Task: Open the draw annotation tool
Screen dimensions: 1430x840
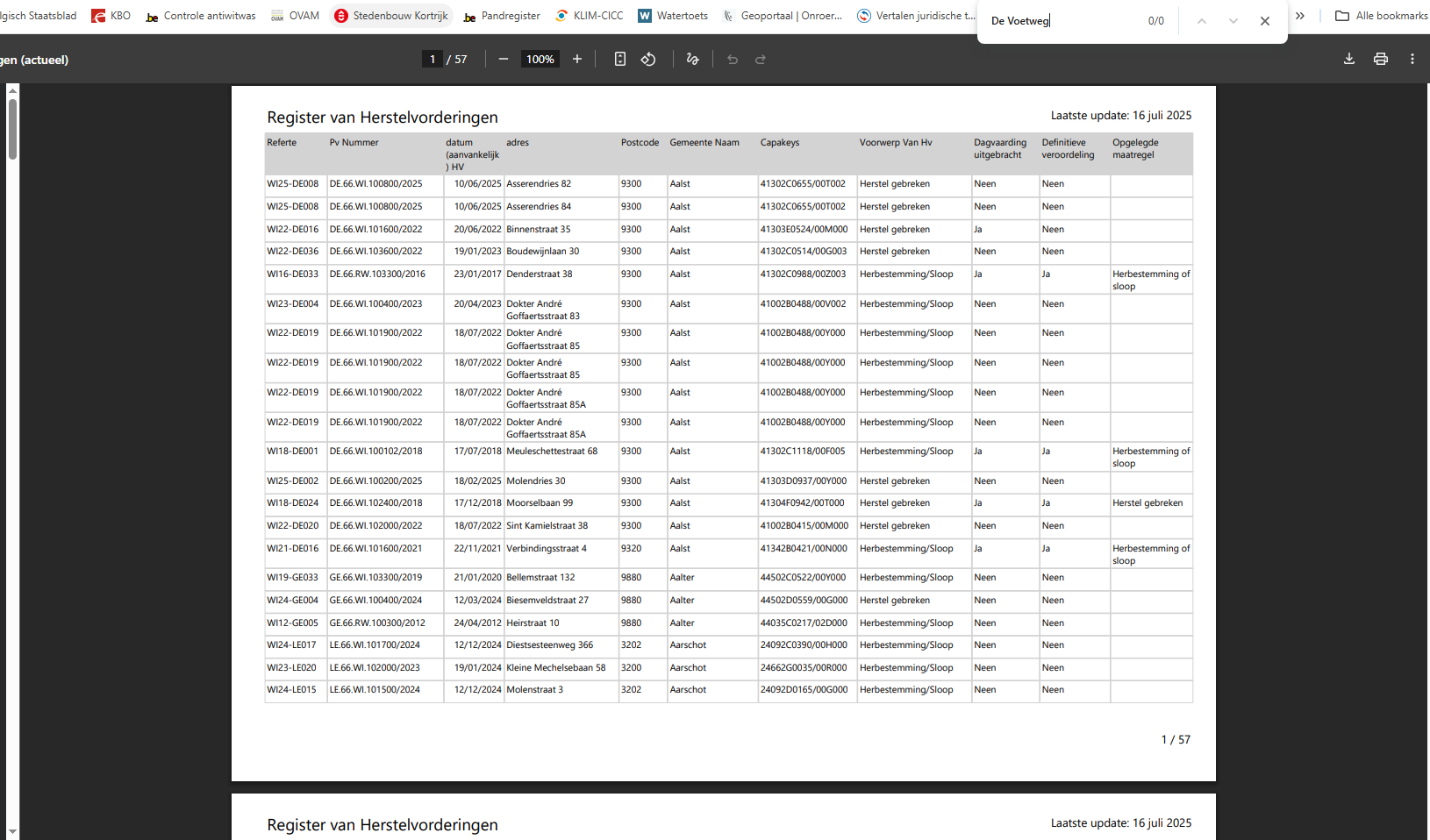Action: pyautogui.click(x=692, y=60)
